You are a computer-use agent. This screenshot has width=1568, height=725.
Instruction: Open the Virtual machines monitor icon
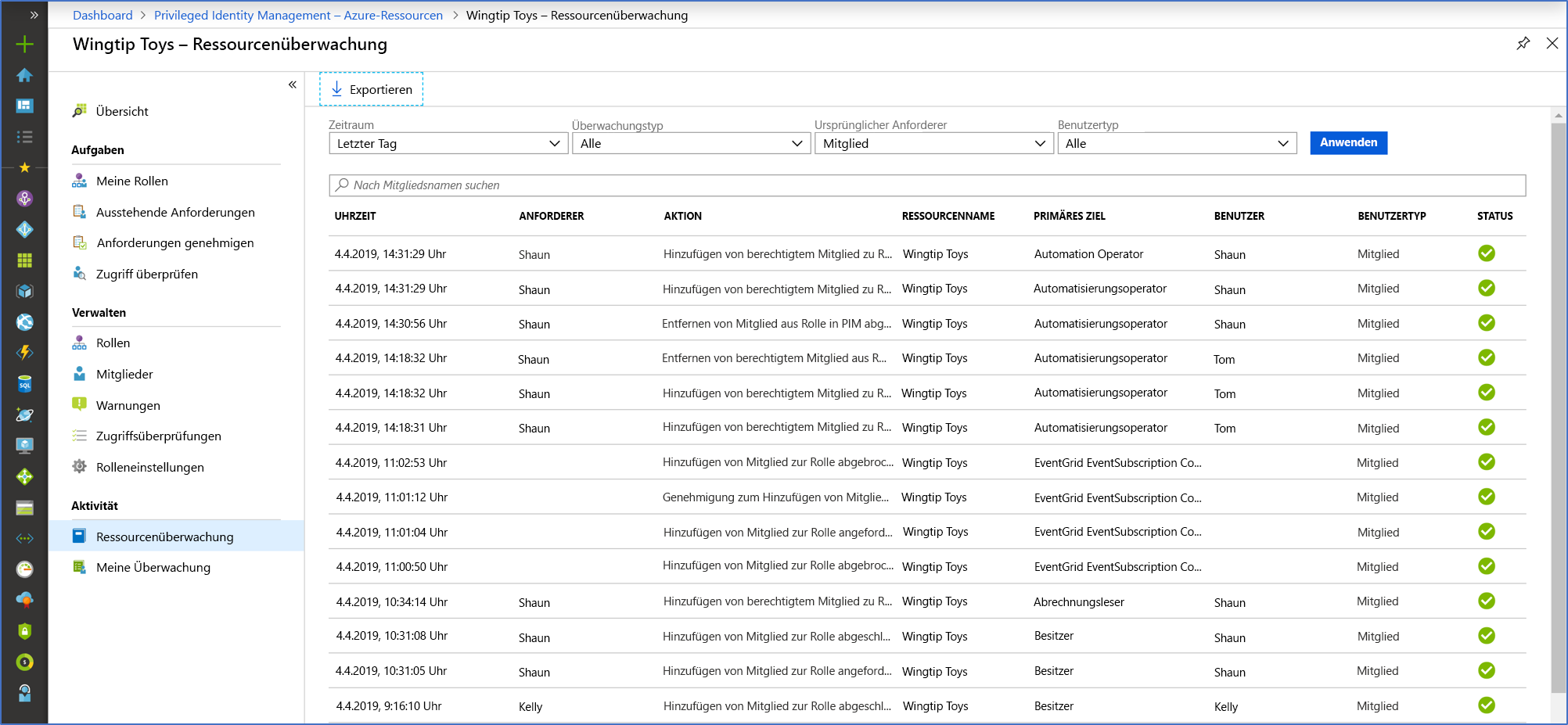click(24, 446)
